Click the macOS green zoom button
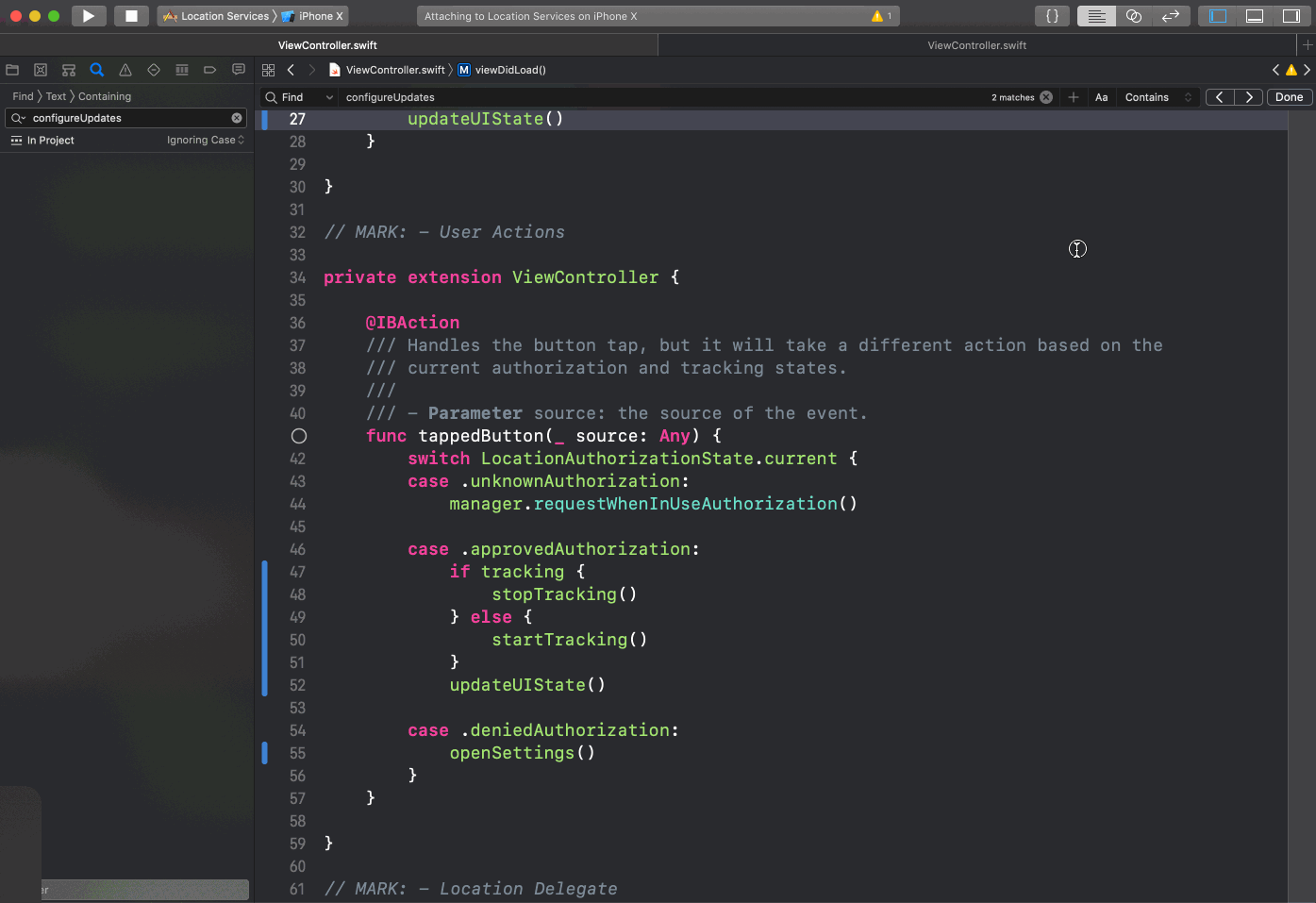The image size is (1316, 903). tap(54, 16)
